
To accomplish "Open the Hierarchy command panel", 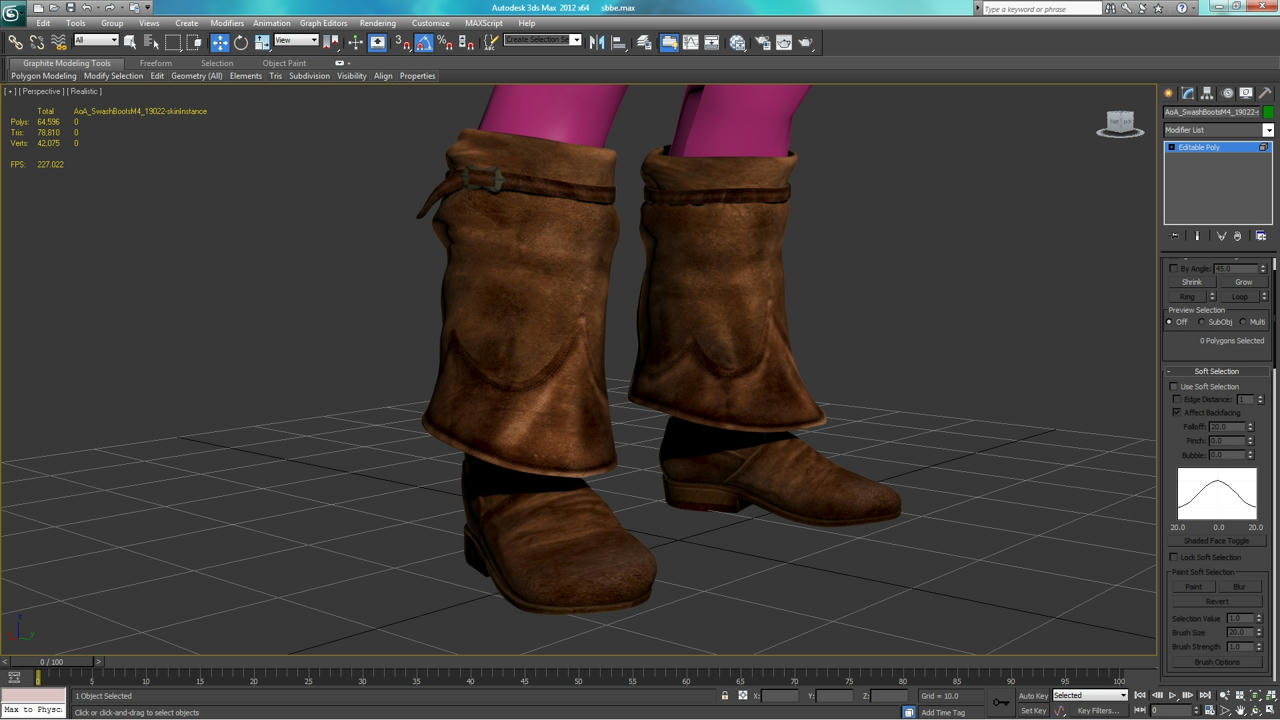I will pyautogui.click(x=1208, y=93).
